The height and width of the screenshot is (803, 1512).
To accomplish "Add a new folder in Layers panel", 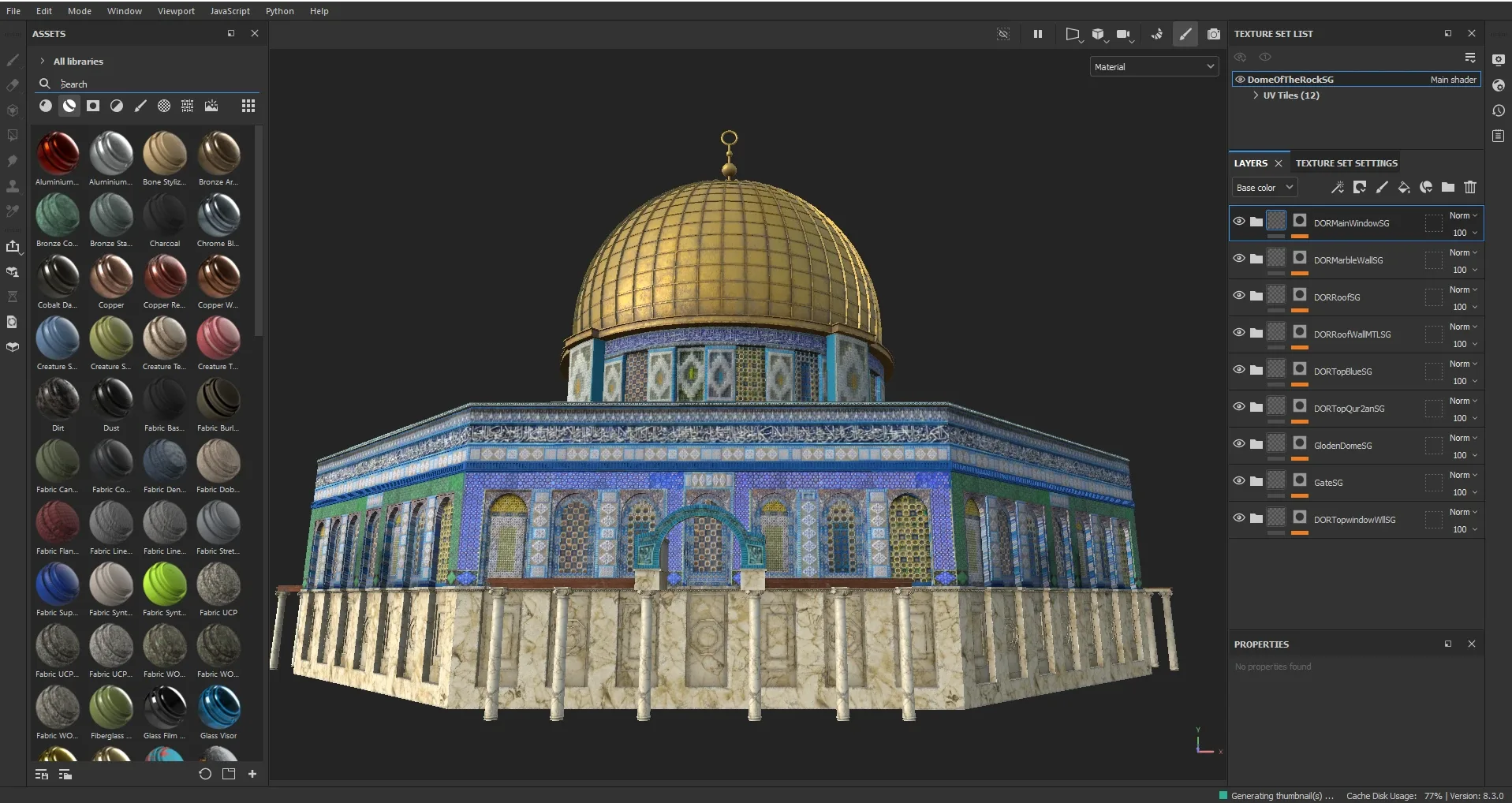I will pos(1448,187).
